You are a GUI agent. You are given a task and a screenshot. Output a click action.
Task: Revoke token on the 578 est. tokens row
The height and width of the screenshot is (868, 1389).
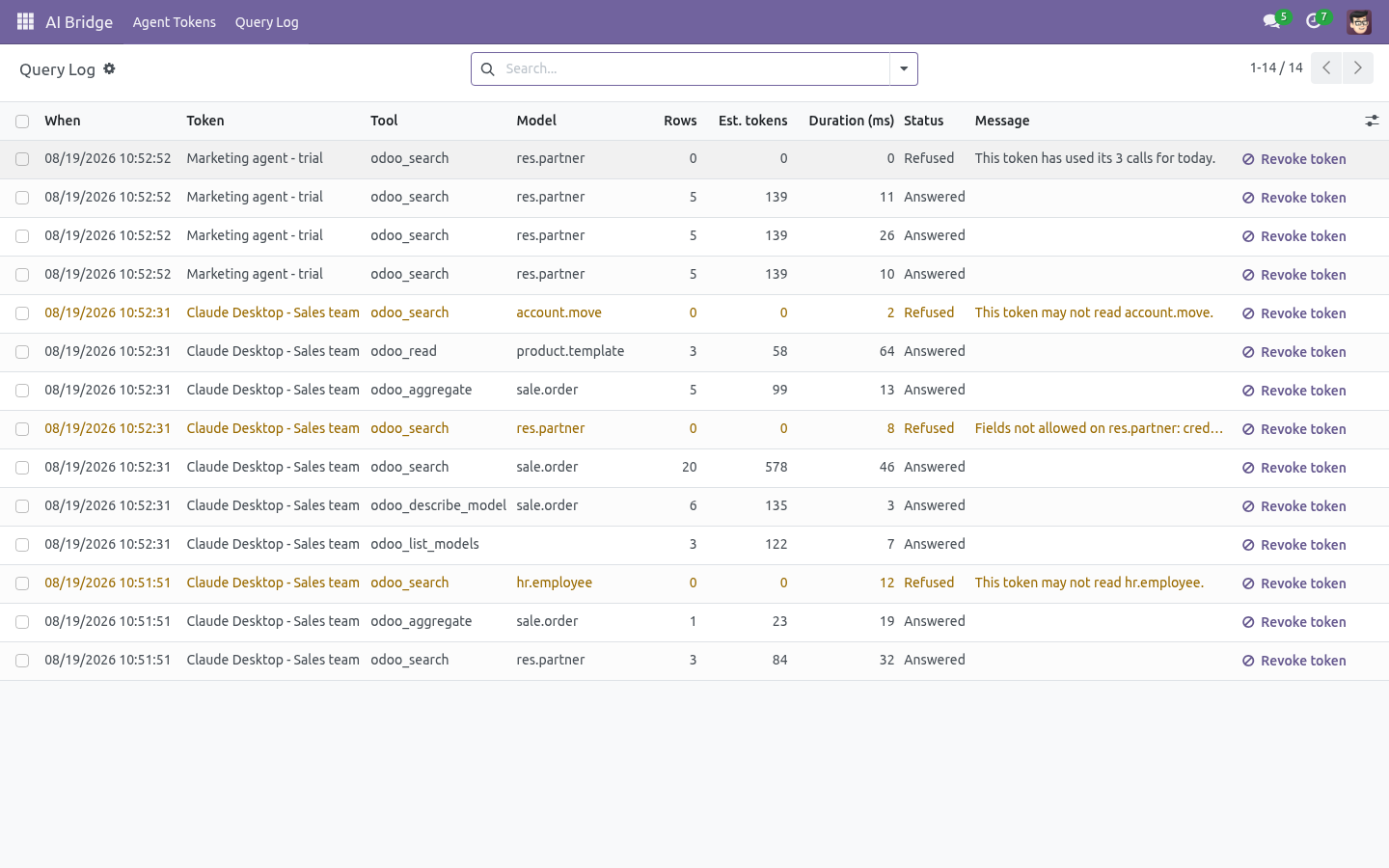(1294, 468)
